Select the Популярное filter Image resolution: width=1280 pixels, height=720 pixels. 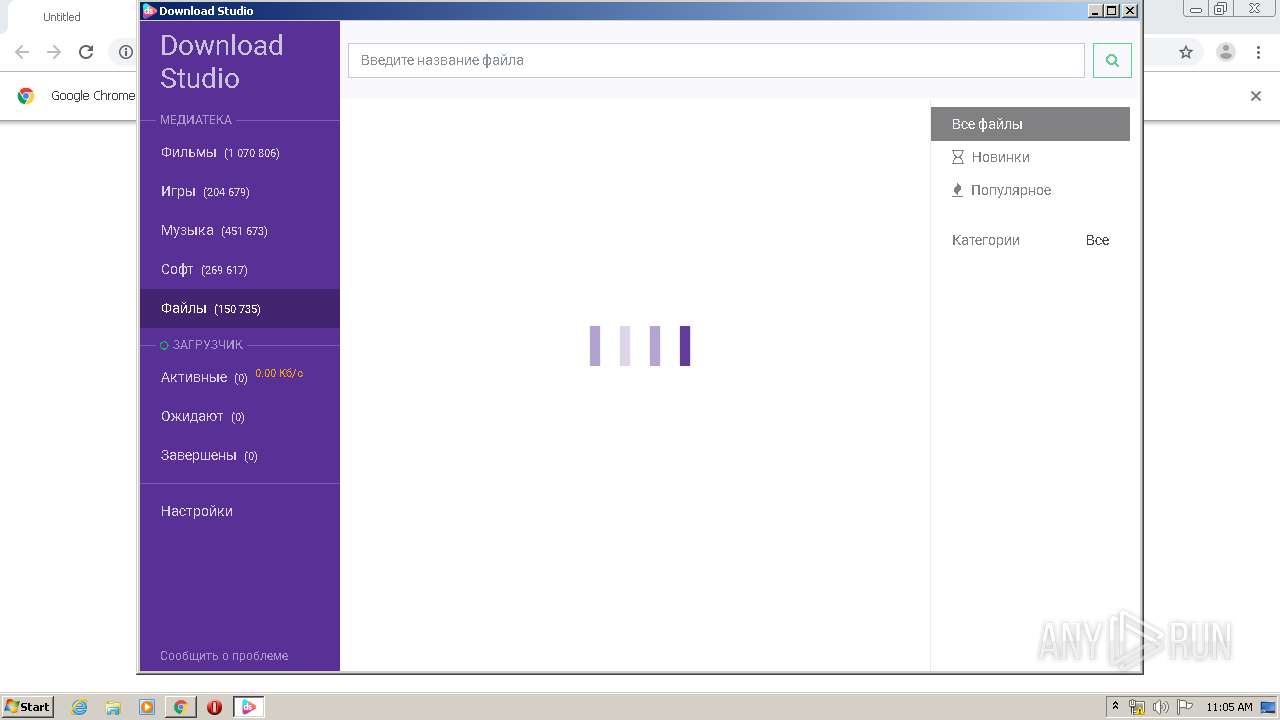click(1030, 190)
